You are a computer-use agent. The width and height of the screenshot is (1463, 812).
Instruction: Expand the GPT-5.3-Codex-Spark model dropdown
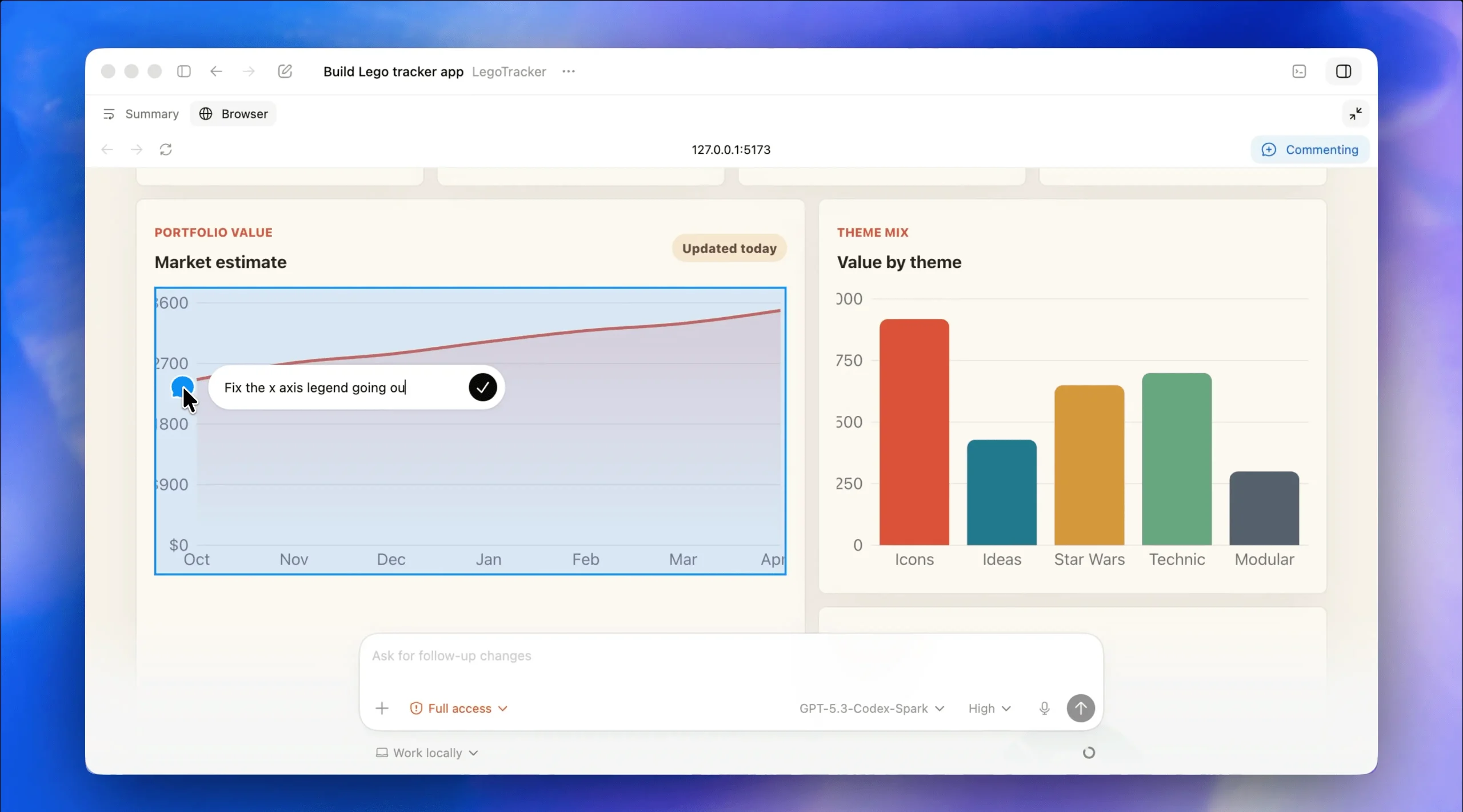point(871,708)
